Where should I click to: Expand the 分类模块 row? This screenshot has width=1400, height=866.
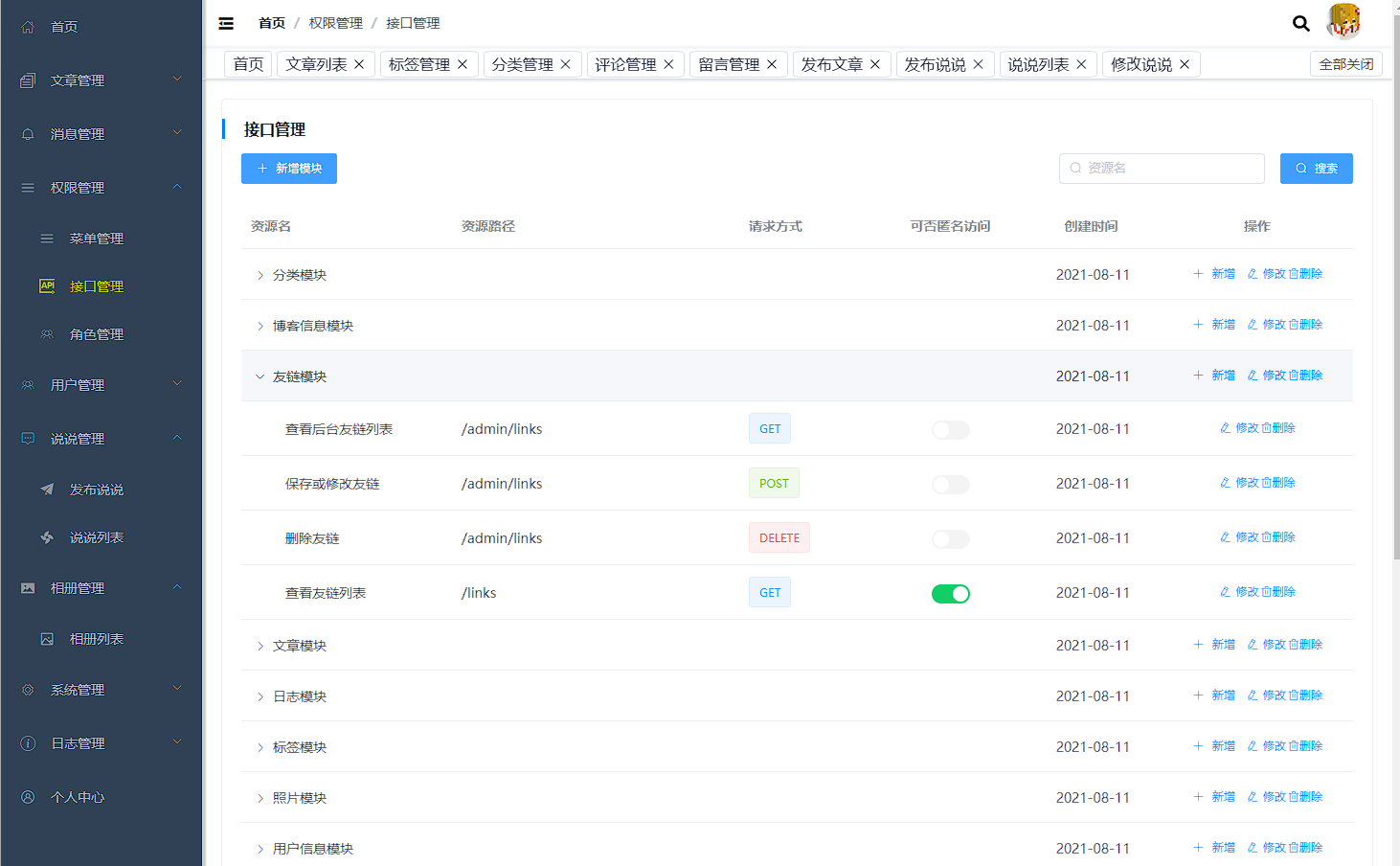[x=260, y=276]
